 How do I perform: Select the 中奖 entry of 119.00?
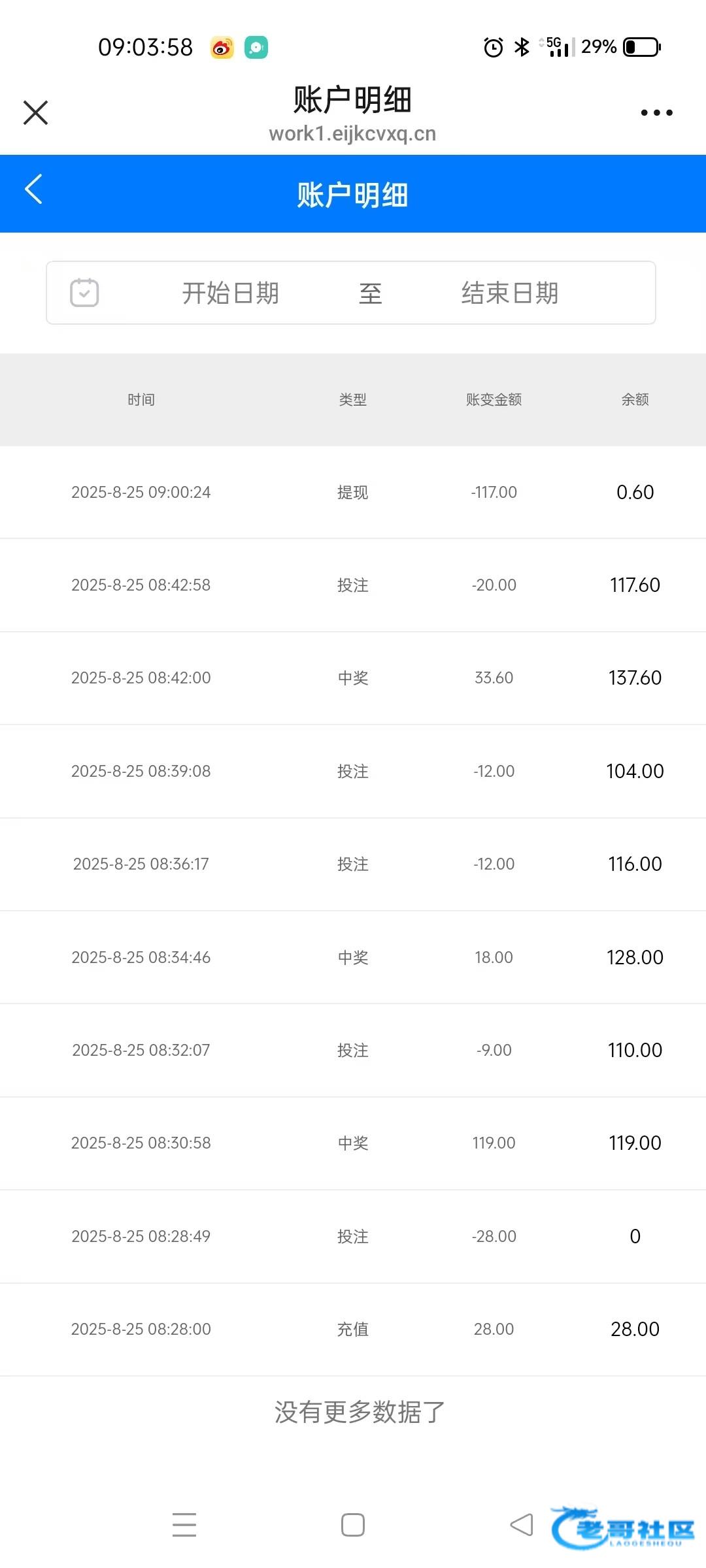(353, 1143)
